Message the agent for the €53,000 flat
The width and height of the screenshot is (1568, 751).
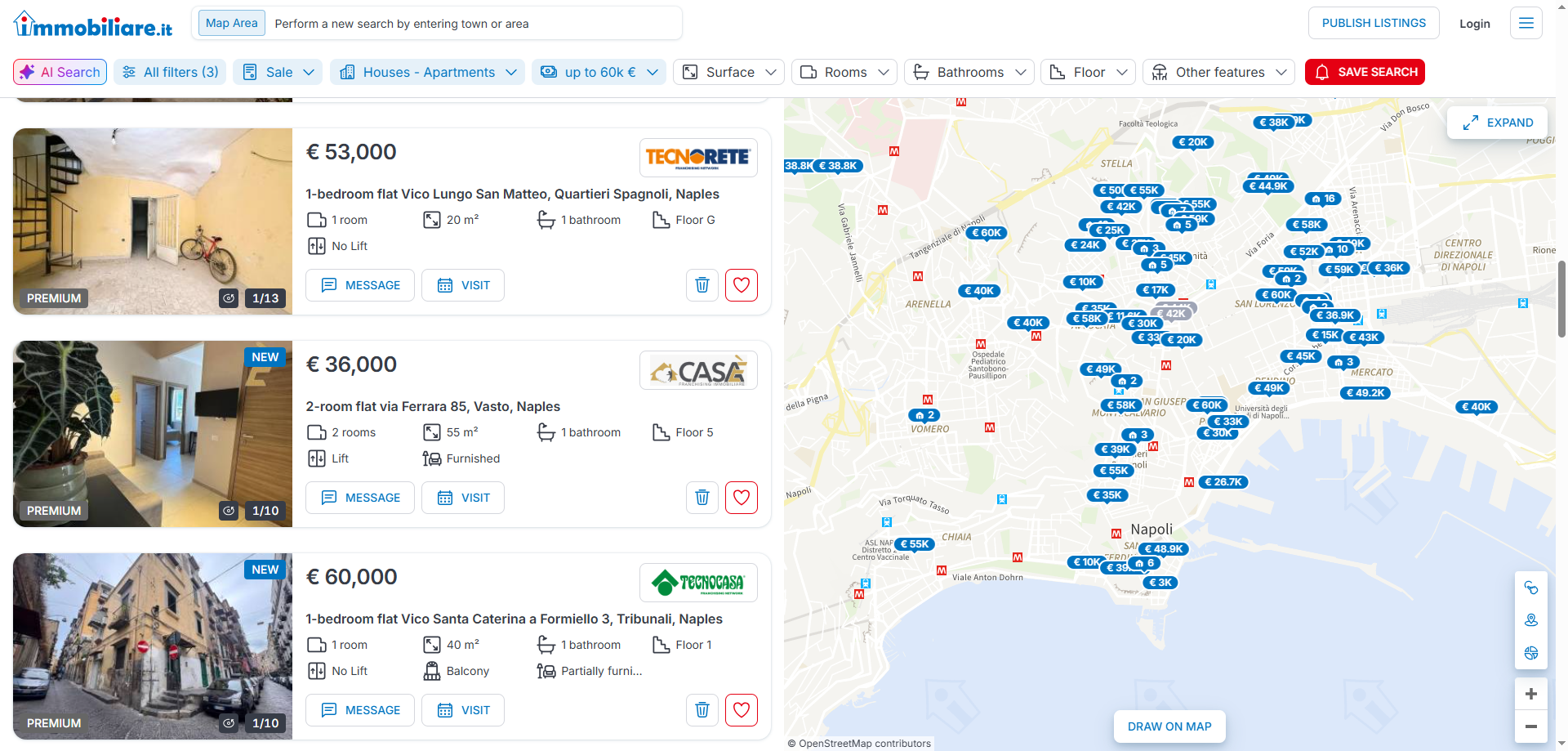point(360,285)
